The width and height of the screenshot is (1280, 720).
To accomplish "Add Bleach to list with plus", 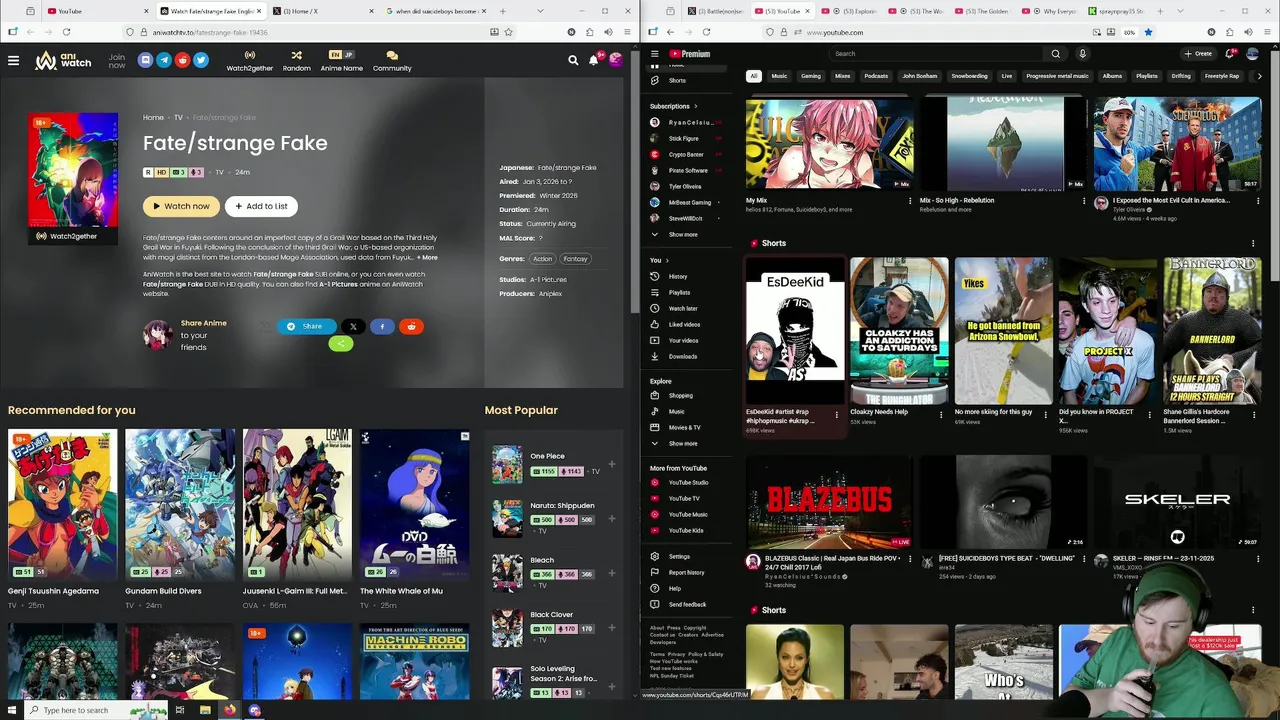I will (611, 573).
